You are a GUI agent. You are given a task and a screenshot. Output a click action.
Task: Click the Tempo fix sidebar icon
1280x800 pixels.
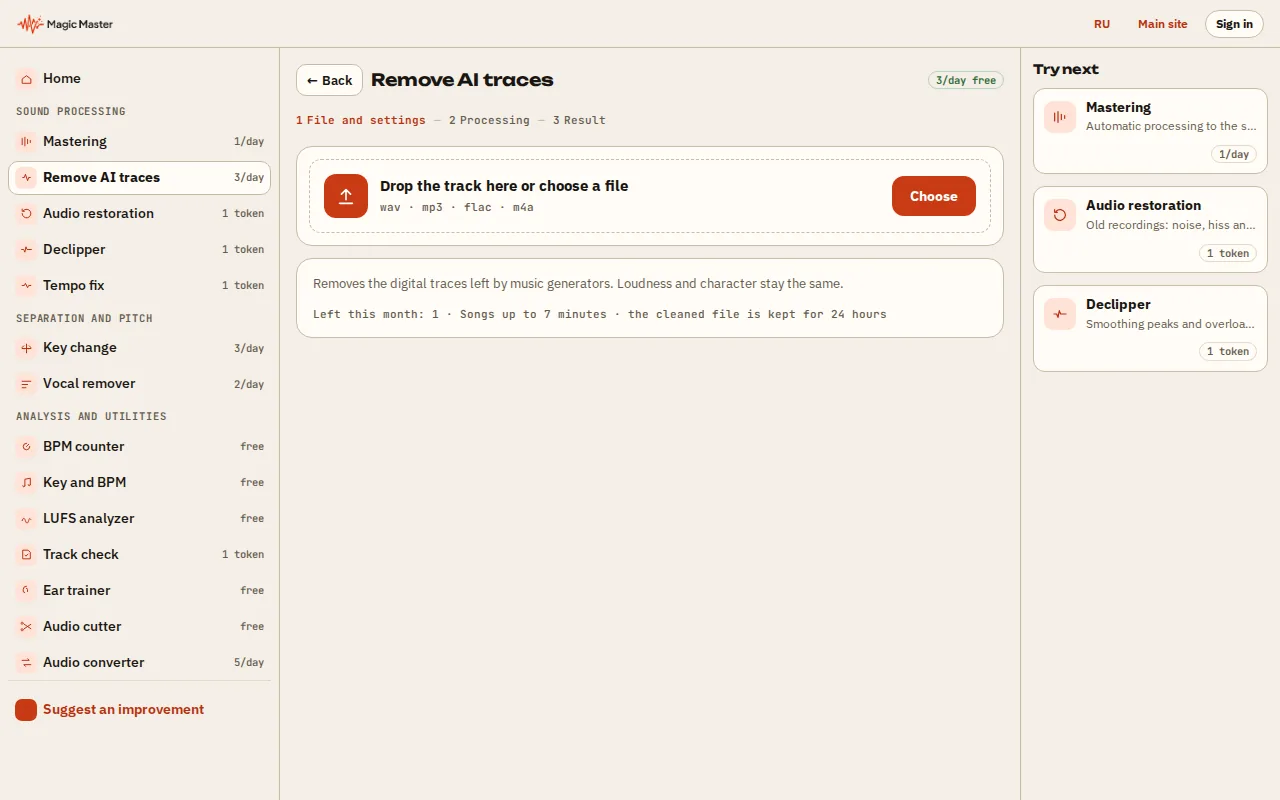coord(26,285)
